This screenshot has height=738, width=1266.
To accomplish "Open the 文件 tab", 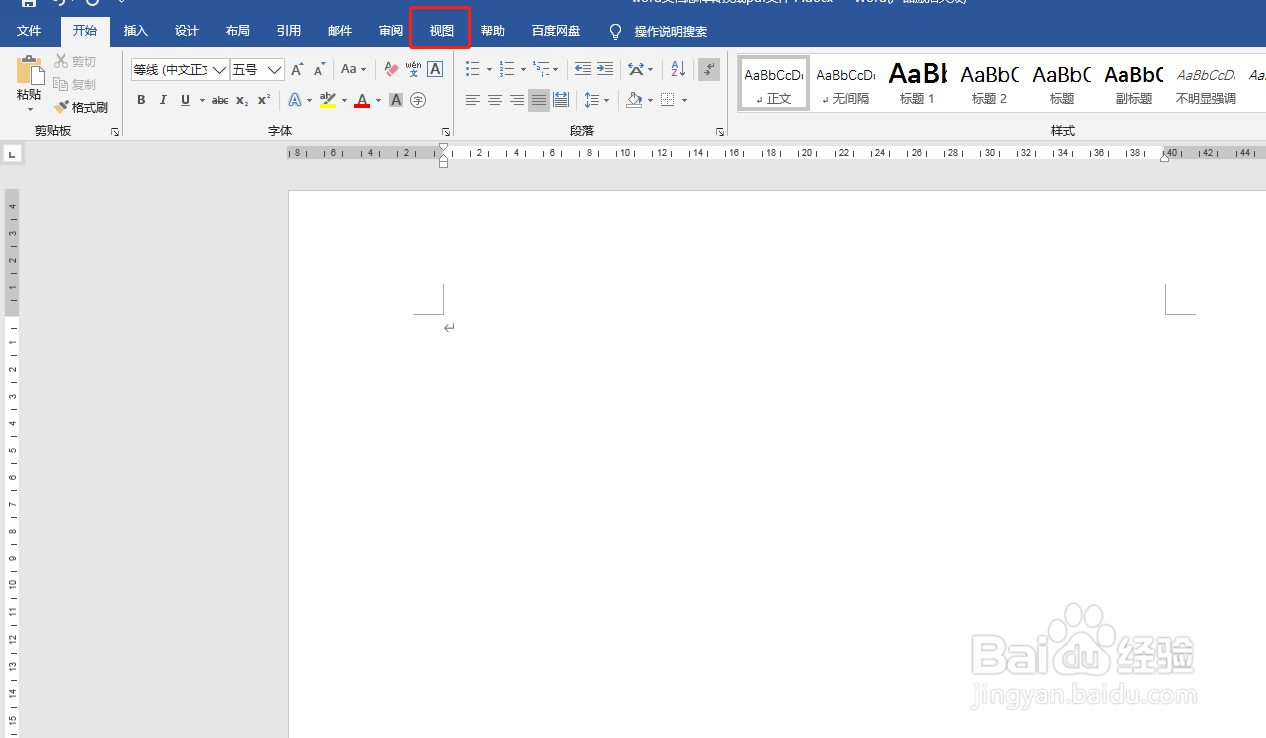I will (30, 31).
